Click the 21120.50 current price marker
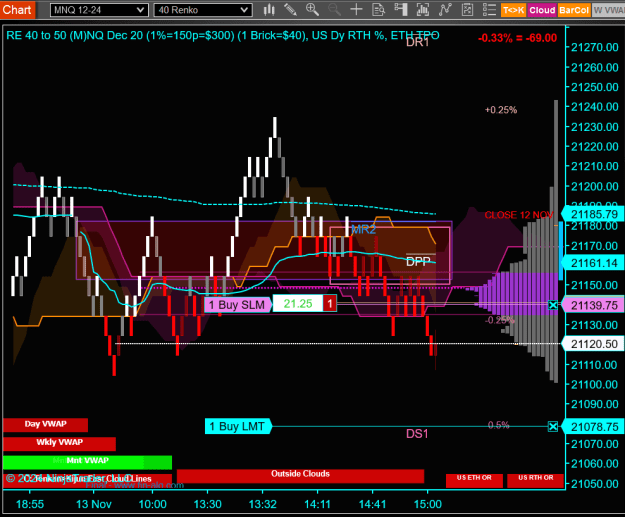The height and width of the screenshot is (517, 625). (593, 344)
